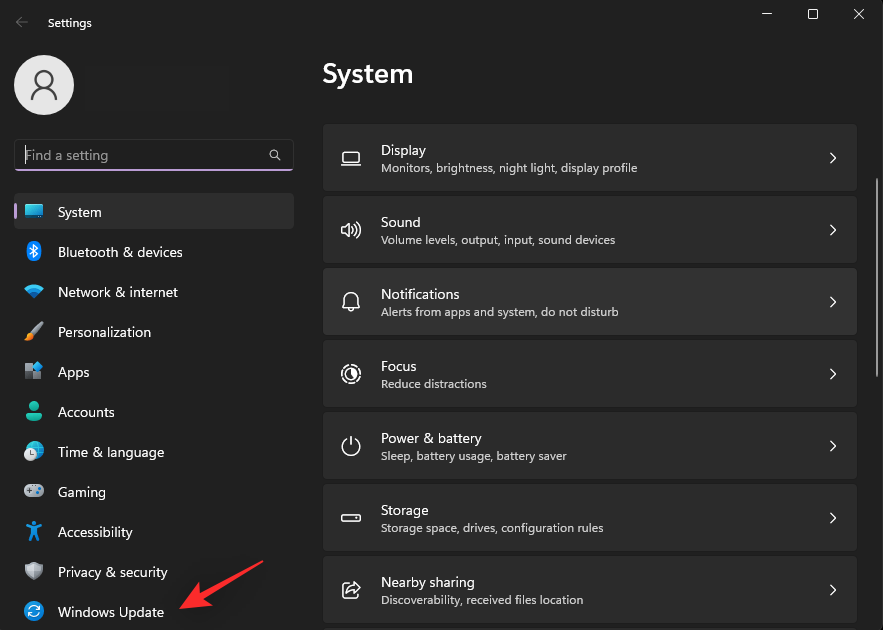Screen dimensions: 883x630
Task: Click the Personalization paintbrush icon
Action: pyautogui.click(x=33, y=332)
